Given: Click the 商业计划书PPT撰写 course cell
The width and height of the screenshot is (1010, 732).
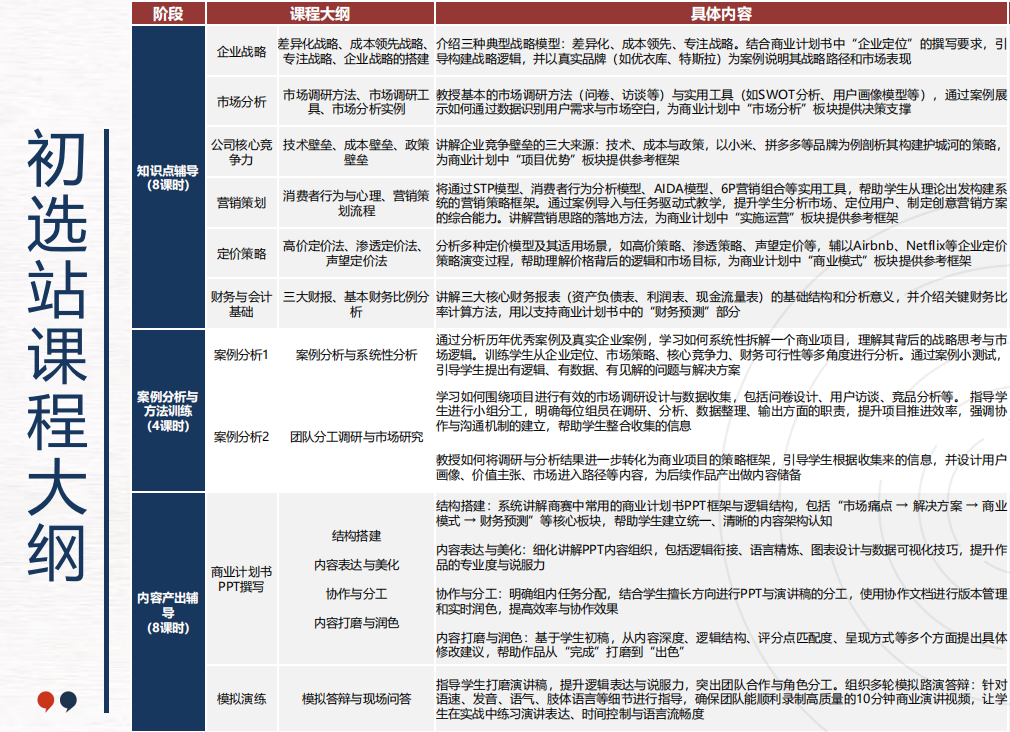Looking at the screenshot, I should tap(242, 579).
